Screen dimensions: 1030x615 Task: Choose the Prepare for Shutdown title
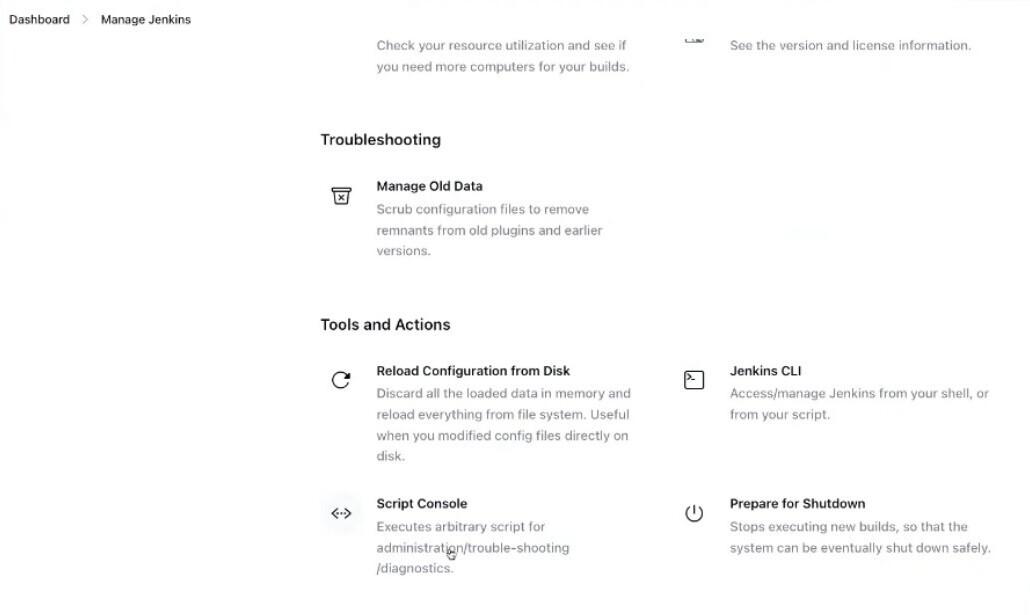pyautogui.click(x=797, y=503)
